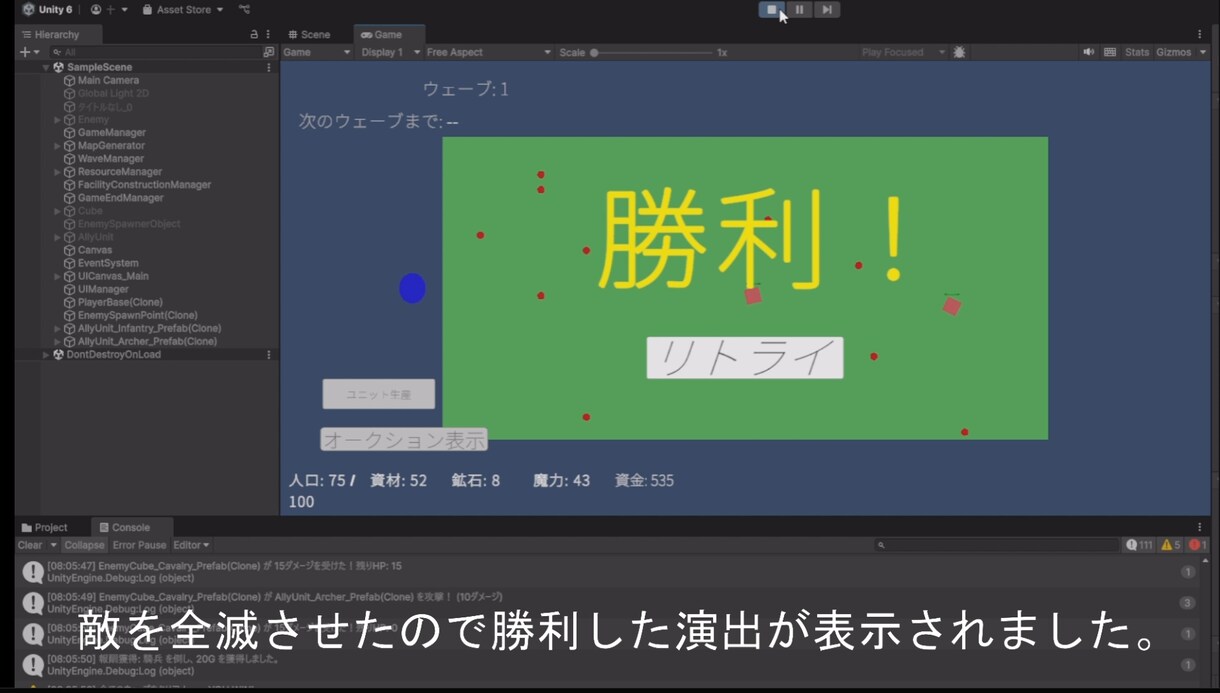Image resolution: width=1220 pixels, height=693 pixels.
Task: Click the ユニット生産 button
Action: [379, 394]
